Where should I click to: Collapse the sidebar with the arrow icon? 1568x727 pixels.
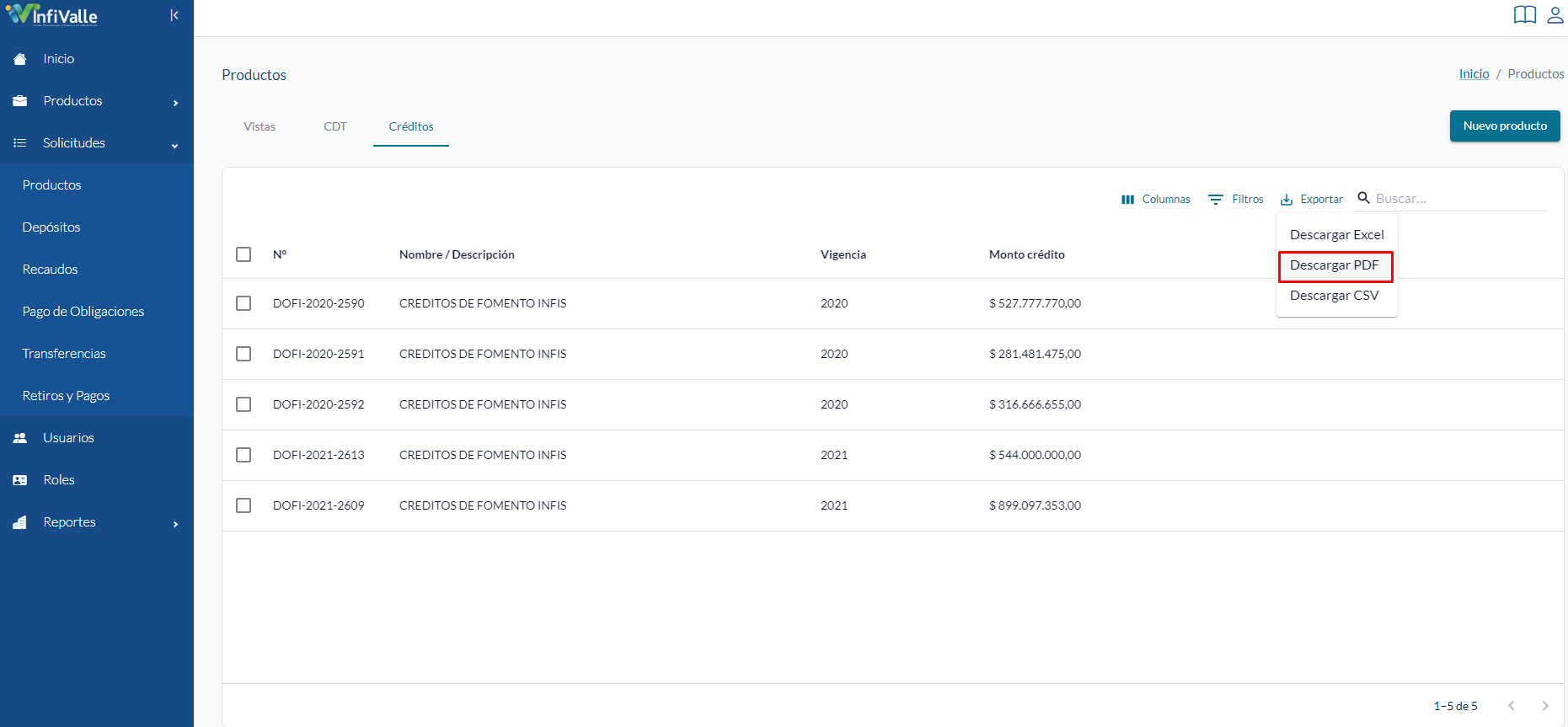coord(174,15)
